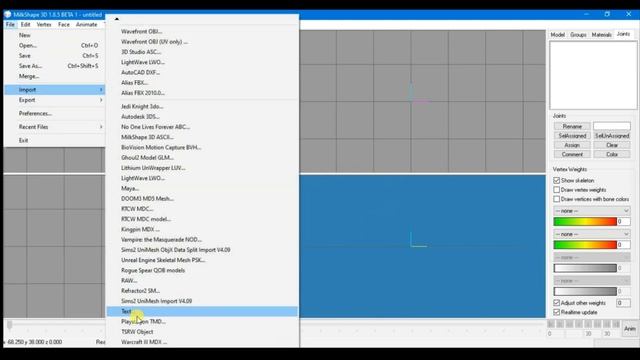
Task: Import DOOM3 MD5 Mesh...
Action: coord(202,199)
